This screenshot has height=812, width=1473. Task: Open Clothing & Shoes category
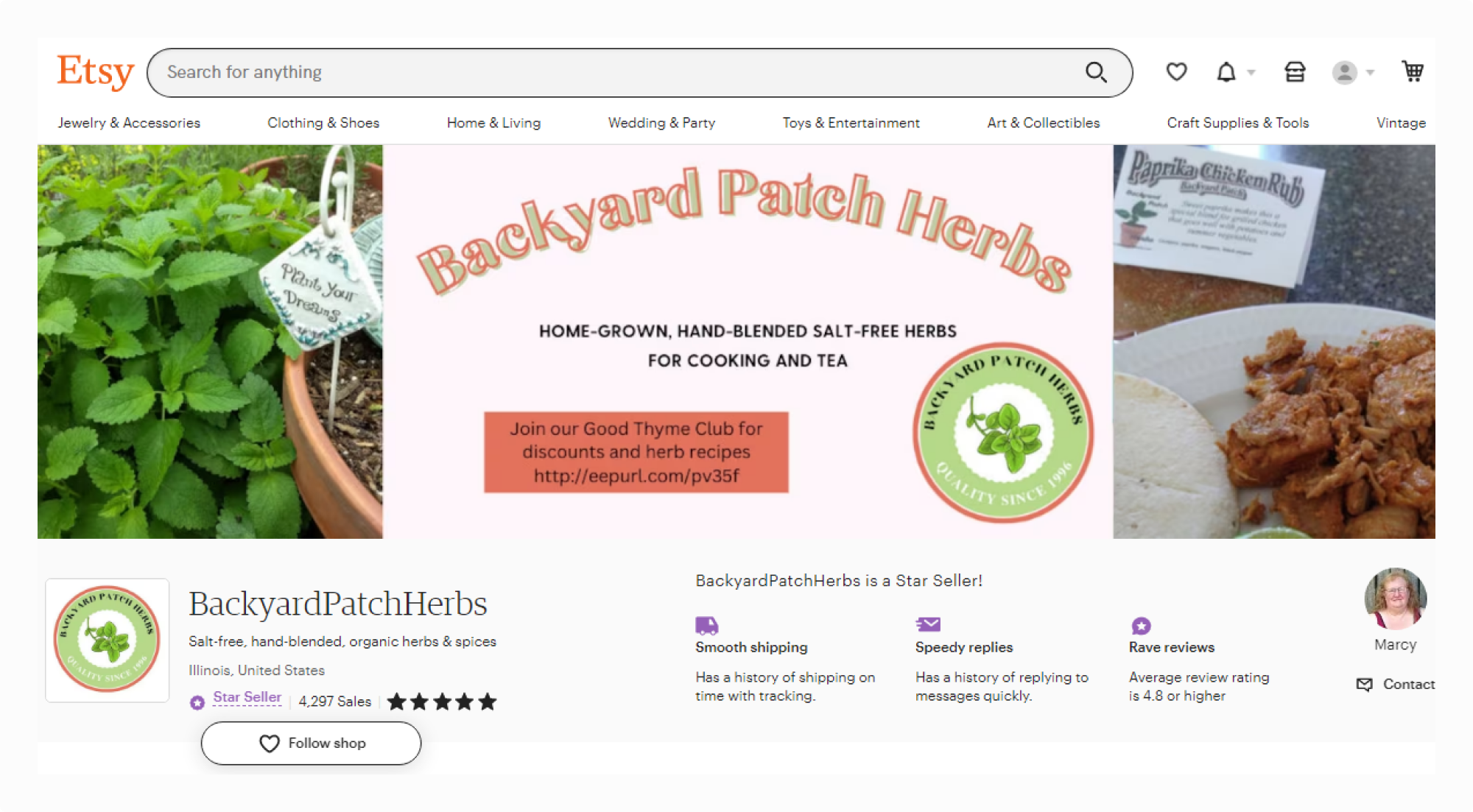point(323,123)
